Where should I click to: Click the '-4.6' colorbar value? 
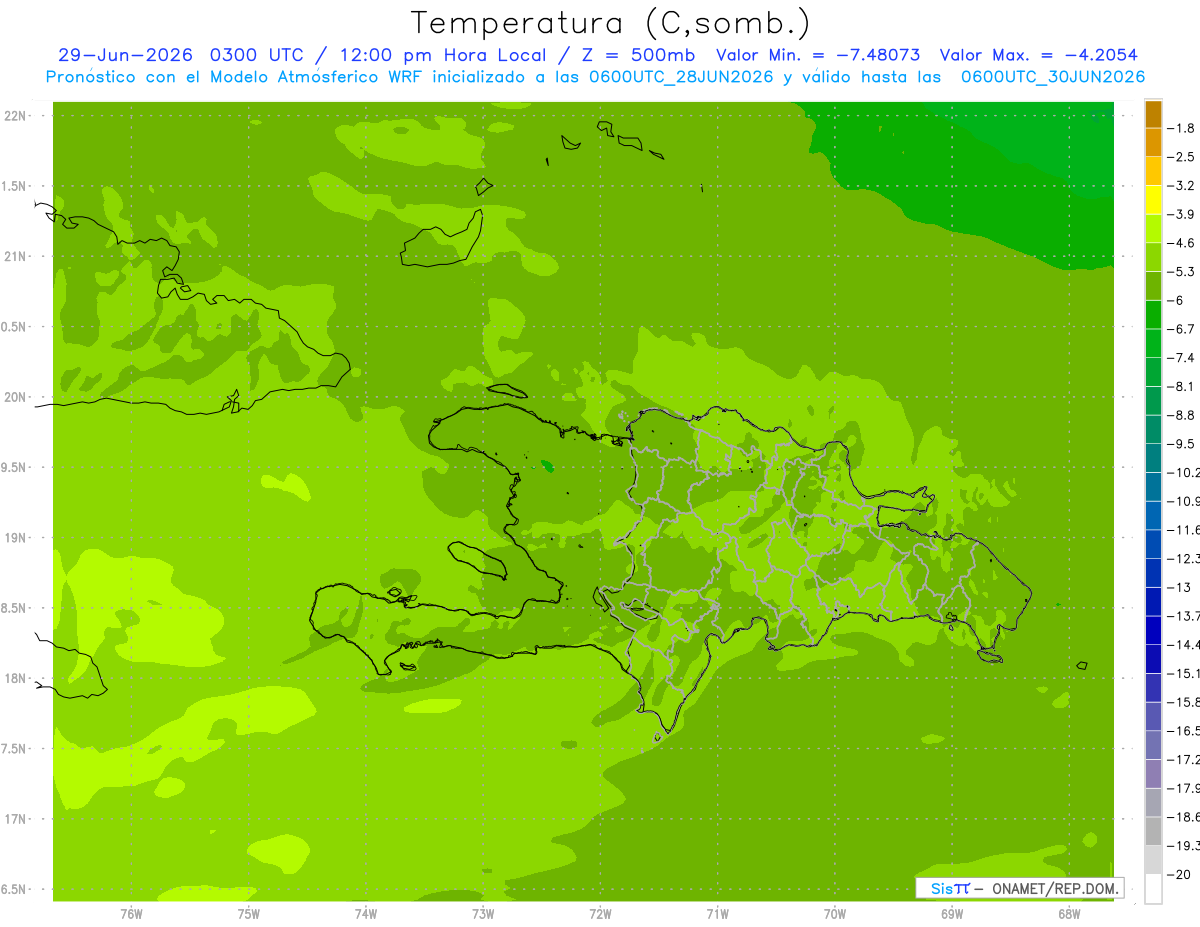click(x=1182, y=243)
